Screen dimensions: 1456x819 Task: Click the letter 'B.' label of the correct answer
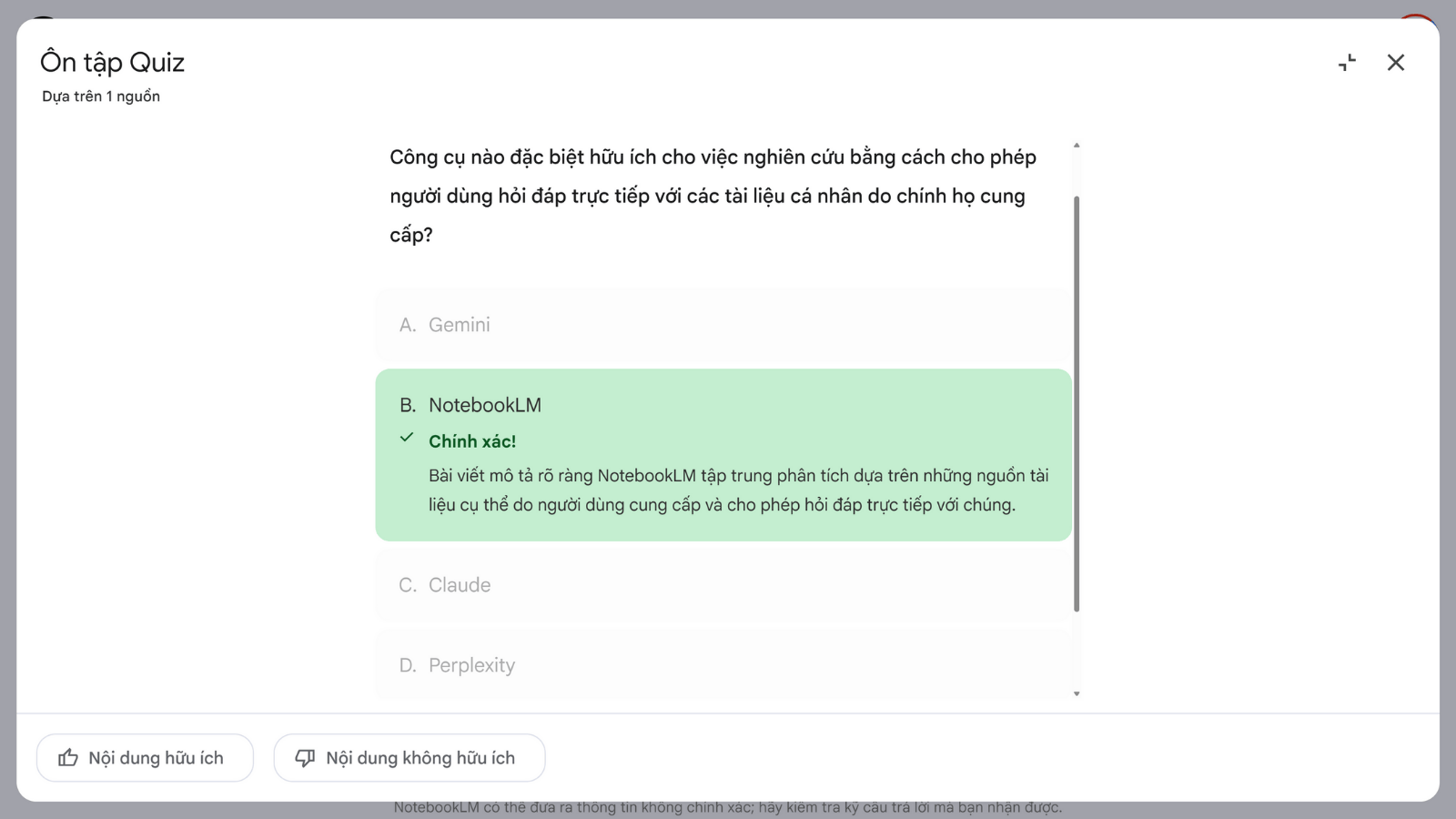pyautogui.click(x=407, y=404)
